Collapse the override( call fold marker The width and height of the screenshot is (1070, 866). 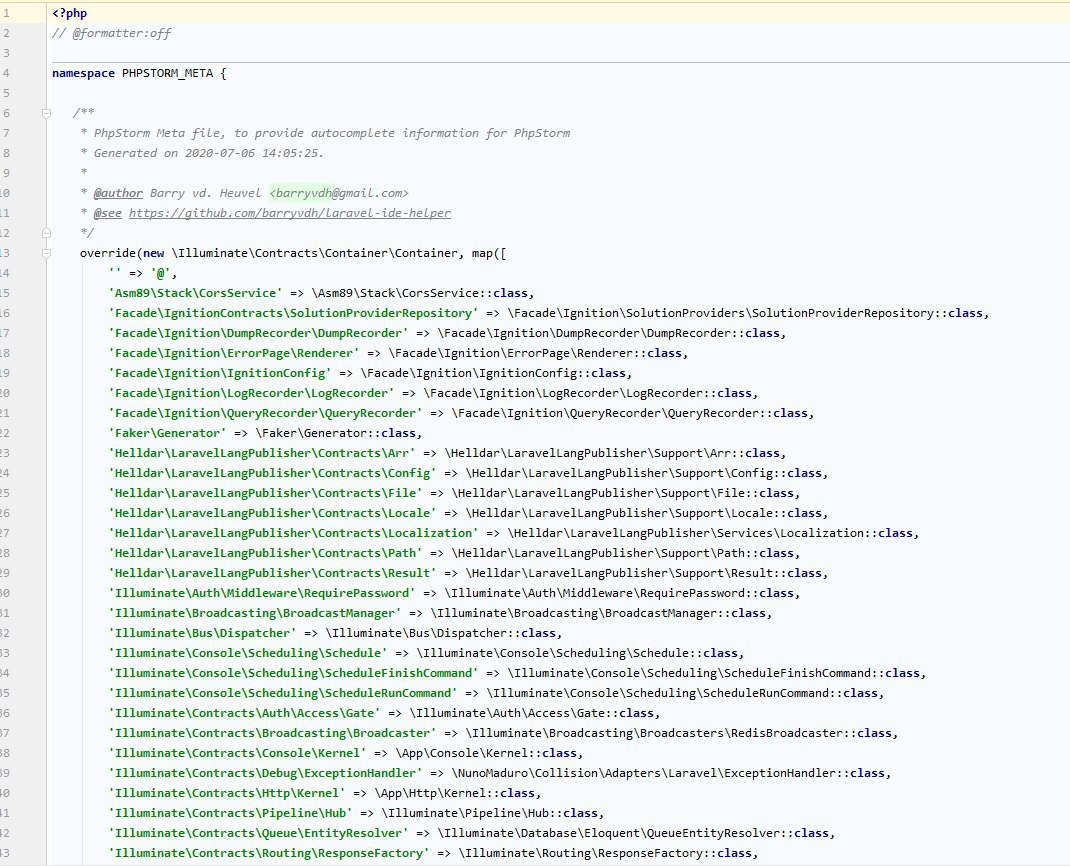tap(46, 253)
